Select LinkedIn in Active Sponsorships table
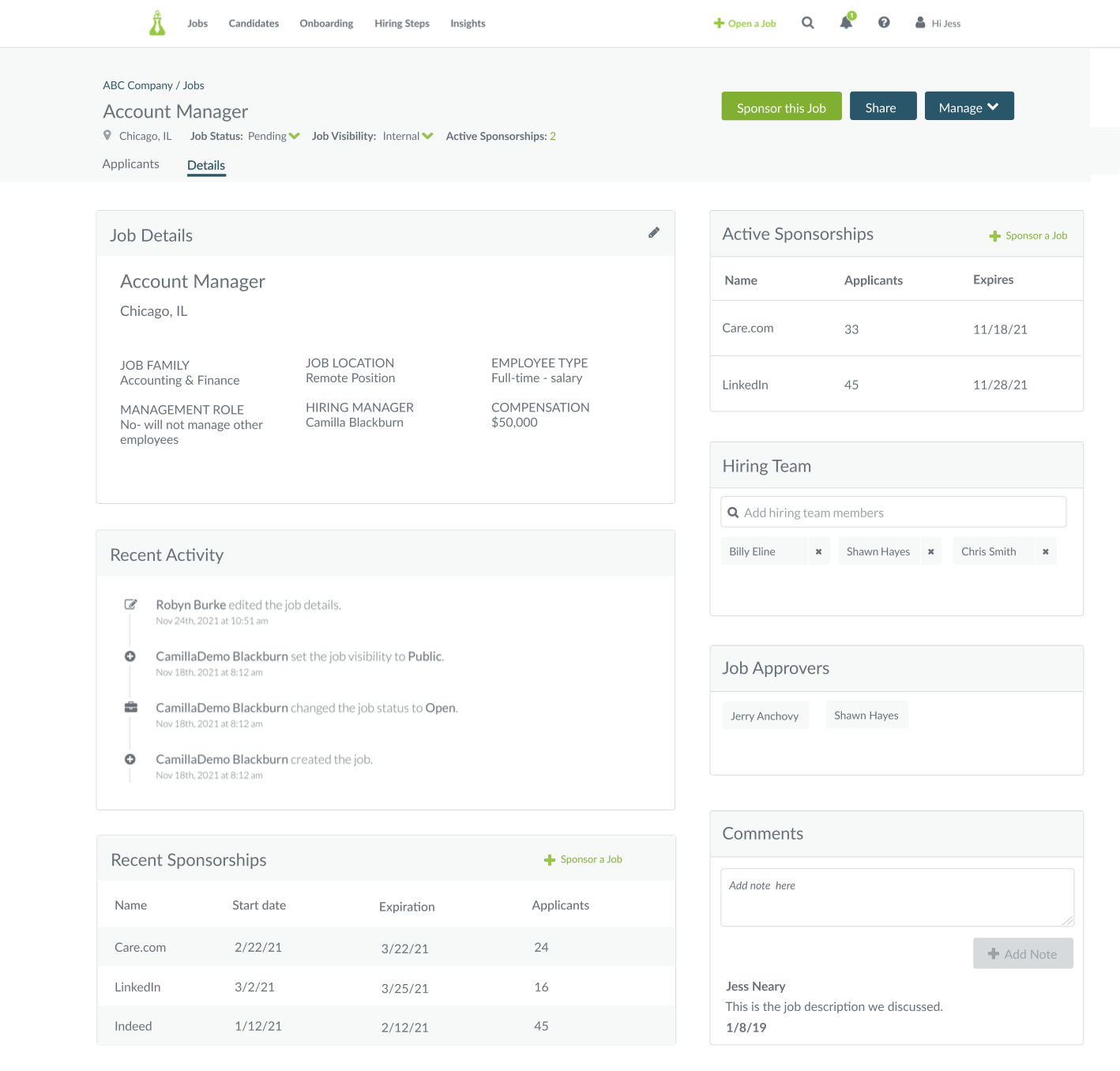 pos(745,385)
